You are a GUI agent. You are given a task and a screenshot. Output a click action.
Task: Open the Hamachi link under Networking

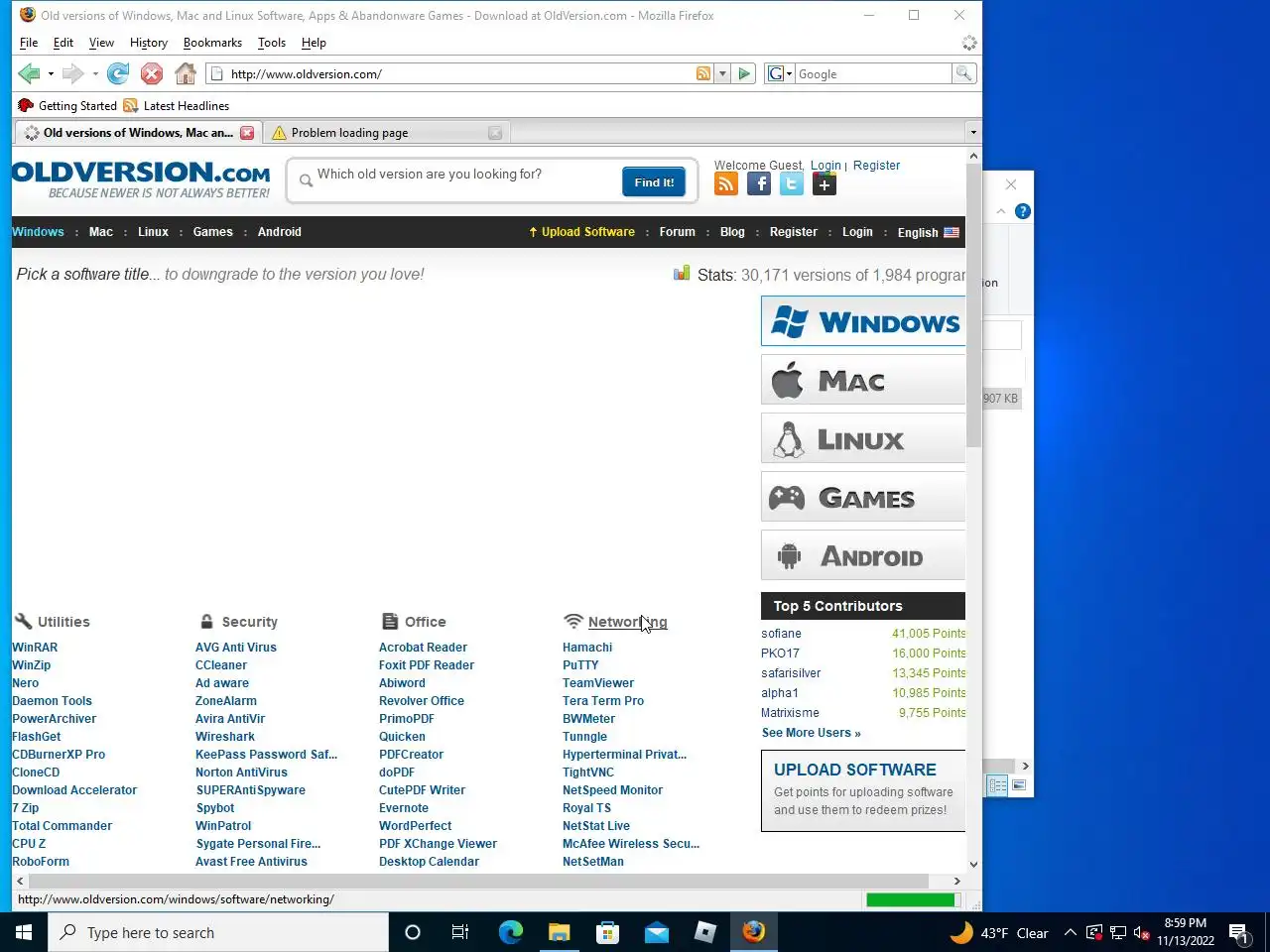[587, 648]
